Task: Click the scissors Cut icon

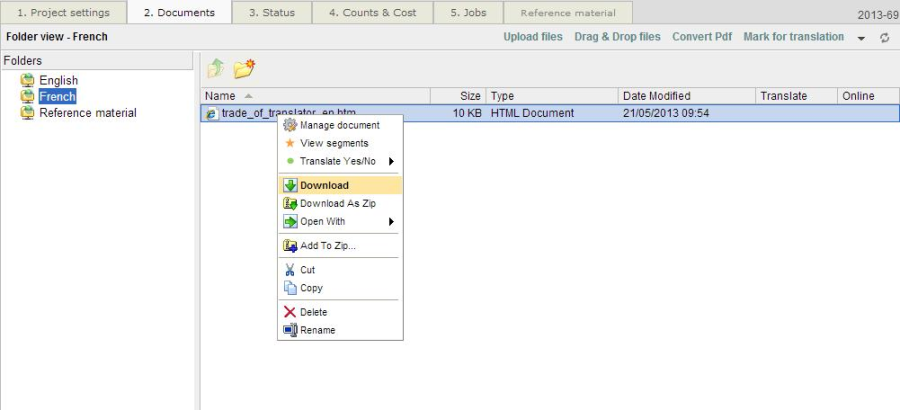Action: pos(290,270)
